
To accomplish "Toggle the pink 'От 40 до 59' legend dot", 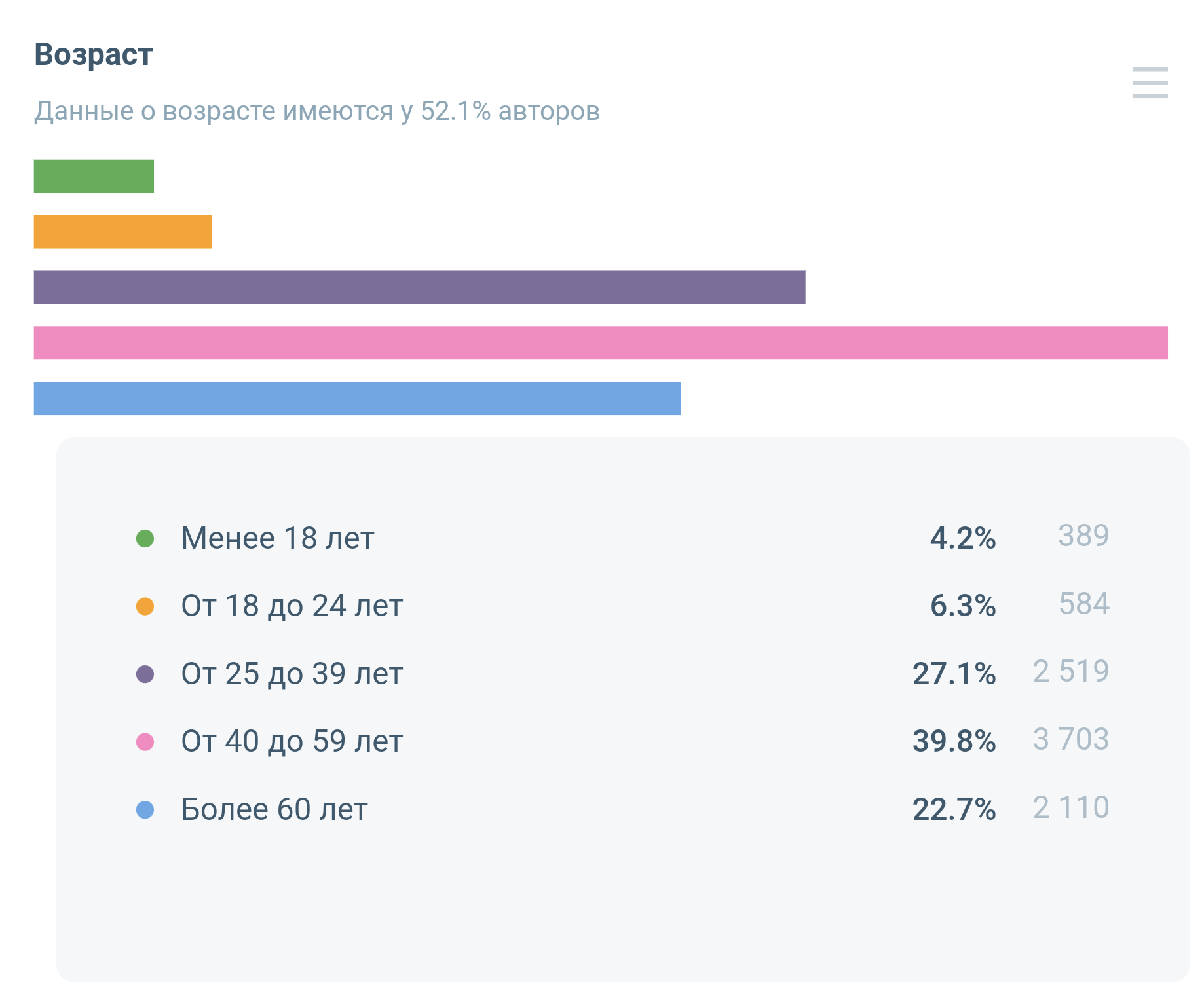I will click(145, 742).
